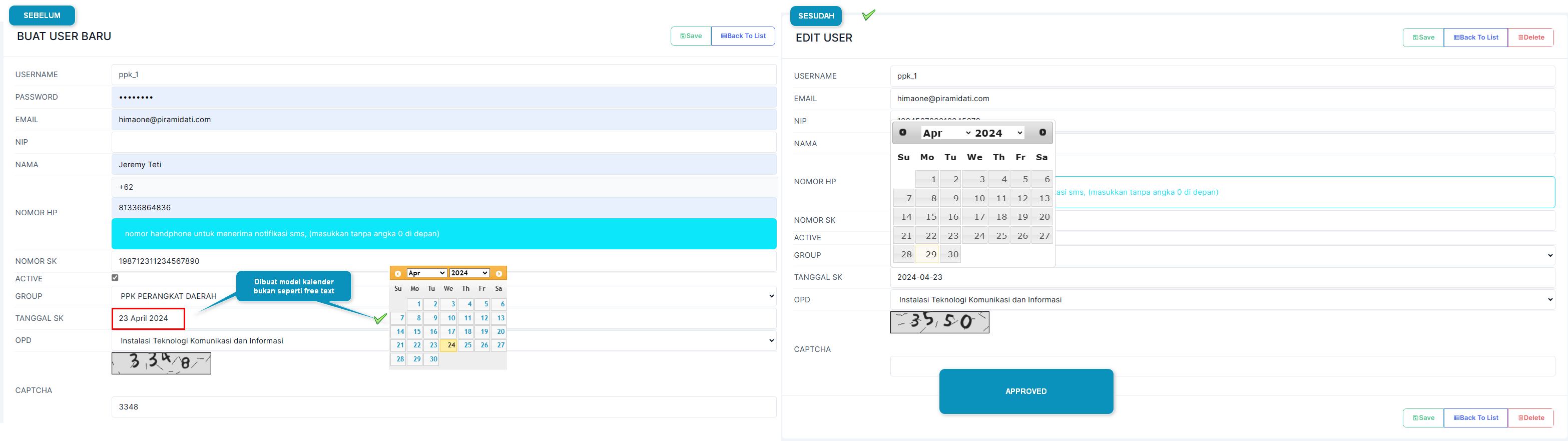Click the red Delete button at top
1568x441 pixels.
(1530, 37)
